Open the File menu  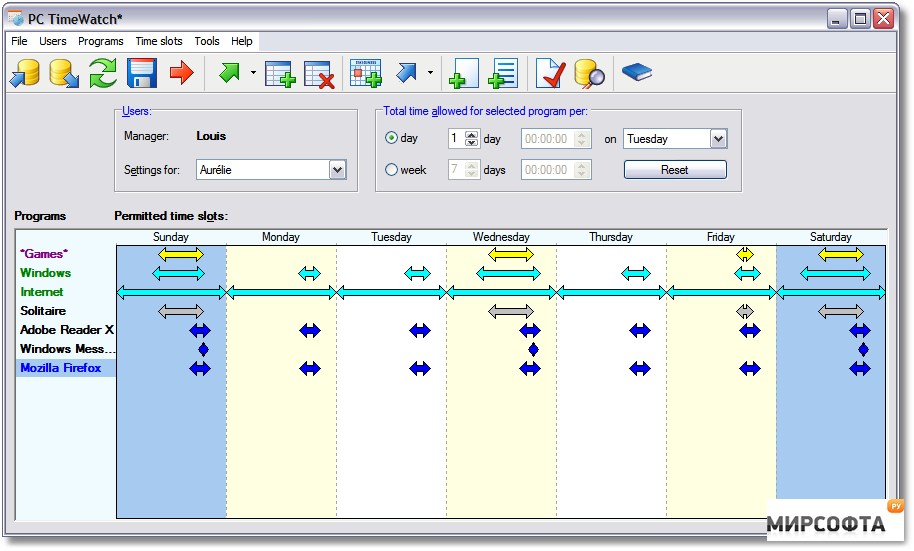(x=19, y=41)
